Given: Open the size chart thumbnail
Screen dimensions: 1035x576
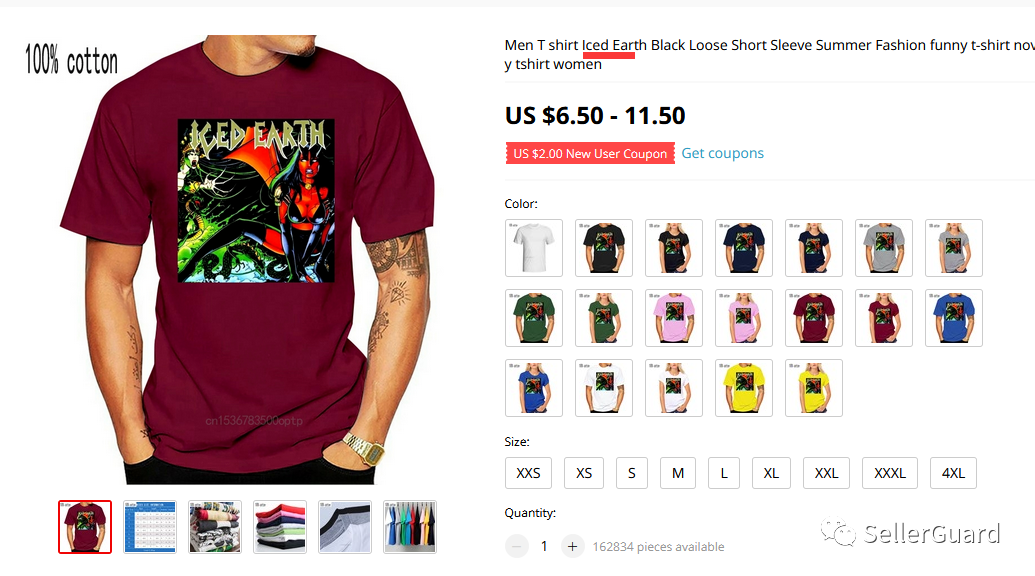Looking at the screenshot, I should tap(150, 527).
